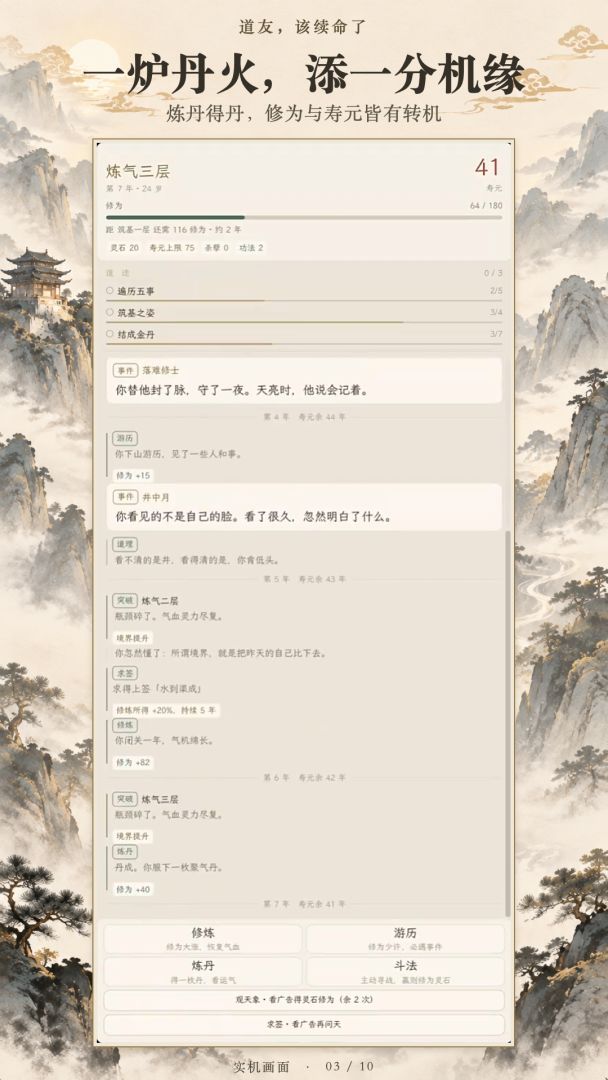Click the 第 7 年 寿元余 41 年 divider

304,903
